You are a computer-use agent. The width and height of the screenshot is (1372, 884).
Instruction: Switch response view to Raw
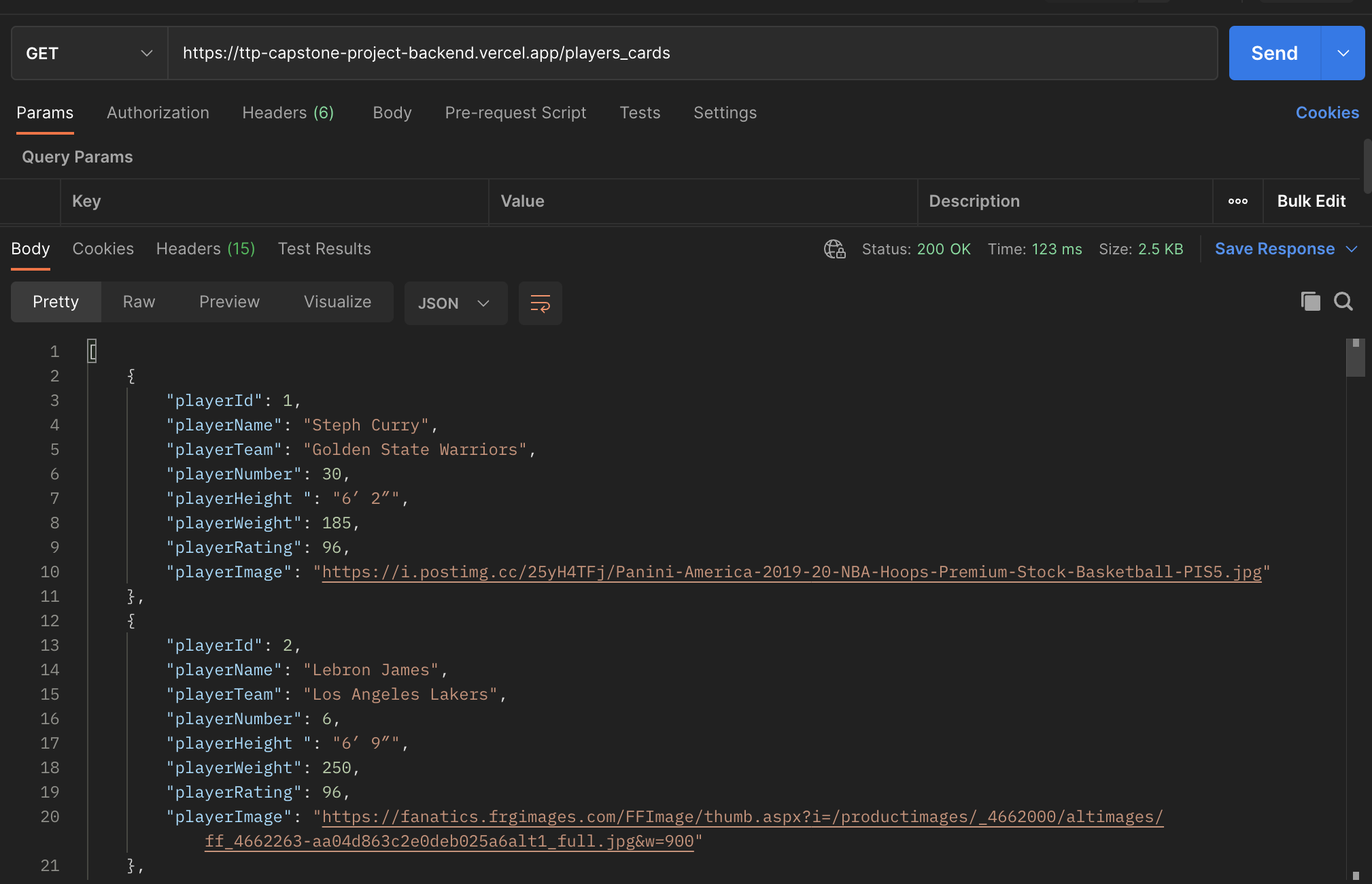click(138, 302)
